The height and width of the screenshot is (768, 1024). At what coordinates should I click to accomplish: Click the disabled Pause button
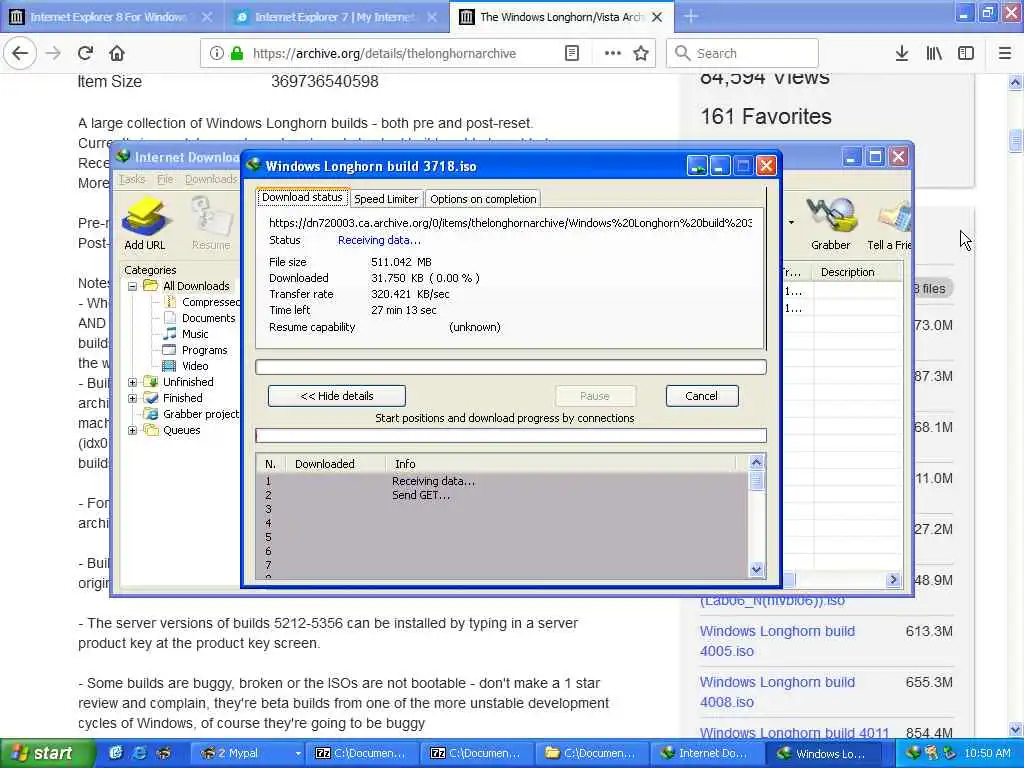click(595, 396)
